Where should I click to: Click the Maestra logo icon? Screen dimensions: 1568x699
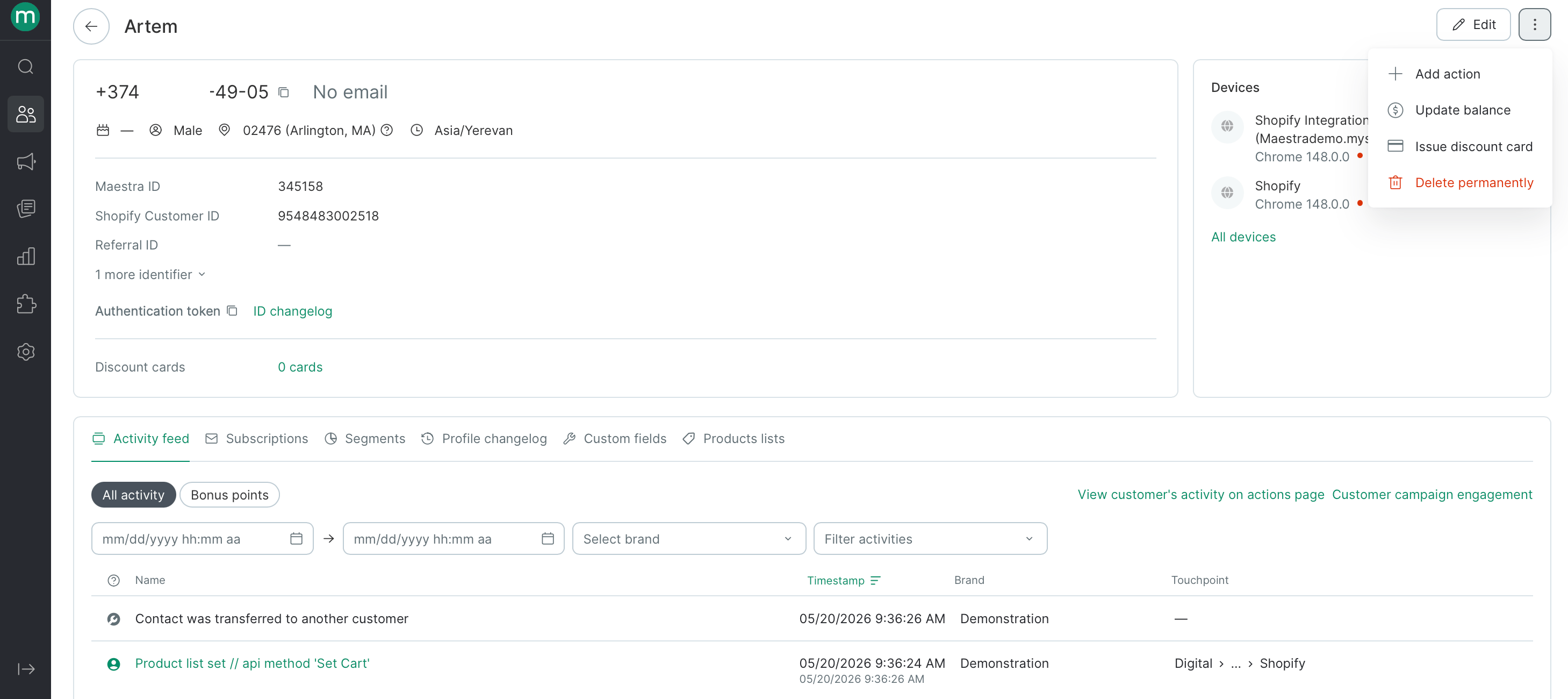[x=25, y=17]
